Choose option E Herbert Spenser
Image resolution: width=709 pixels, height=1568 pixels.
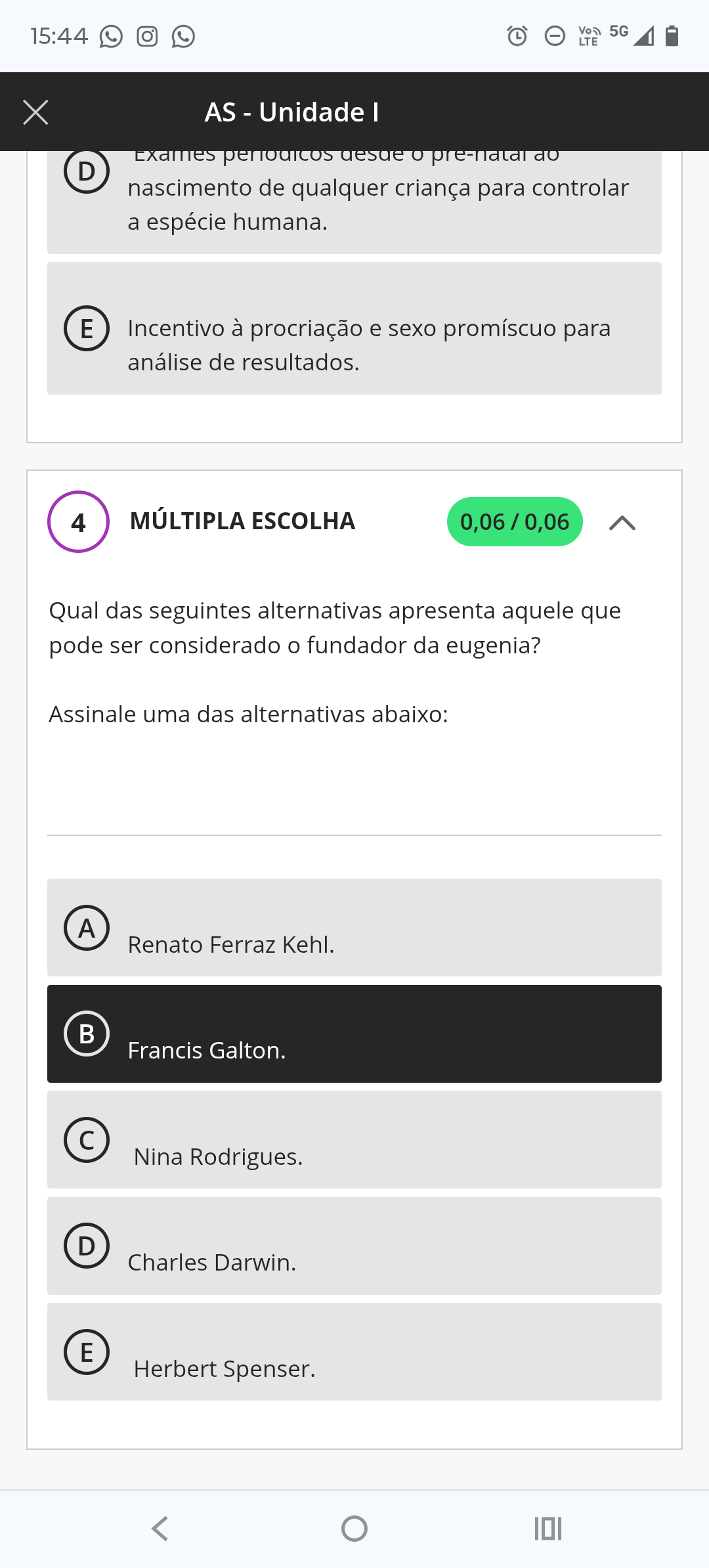point(354,1351)
